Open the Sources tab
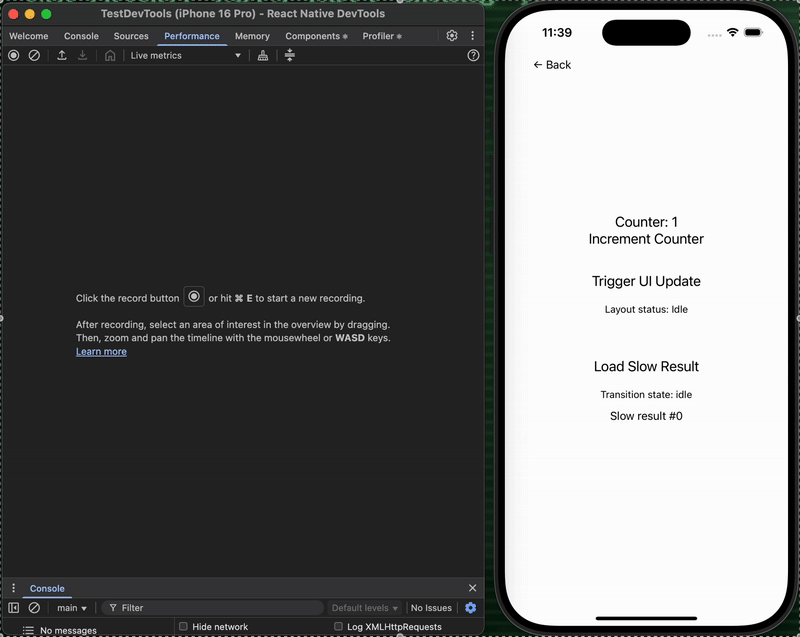The height and width of the screenshot is (637, 800). tap(131, 36)
